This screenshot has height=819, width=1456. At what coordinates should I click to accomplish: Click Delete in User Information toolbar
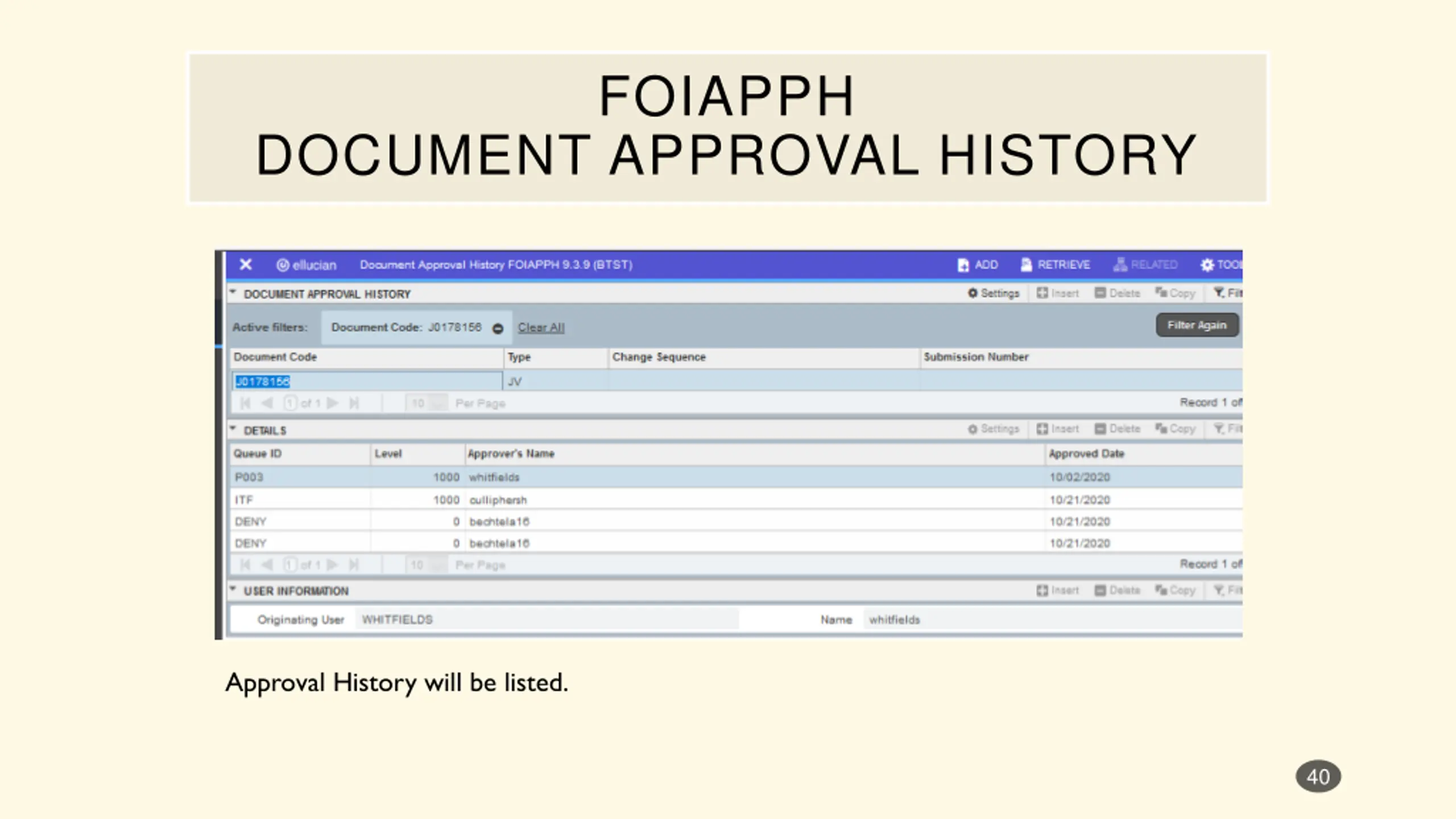tap(1117, 590)
